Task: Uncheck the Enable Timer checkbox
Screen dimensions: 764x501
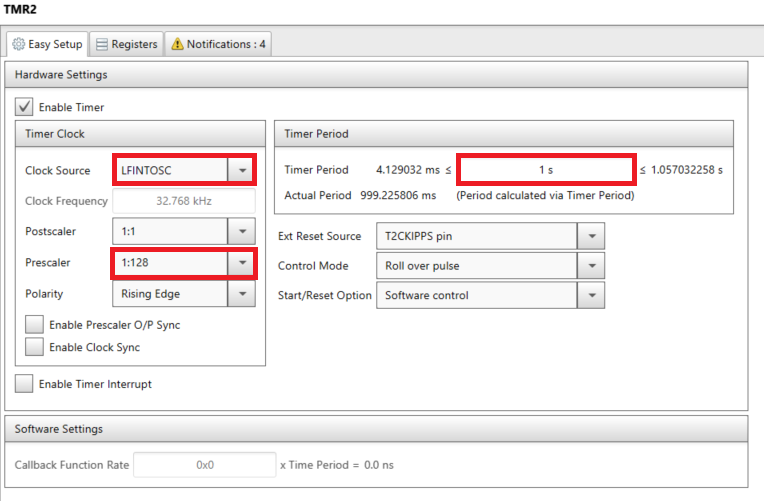Action: (x=24, y=107)
